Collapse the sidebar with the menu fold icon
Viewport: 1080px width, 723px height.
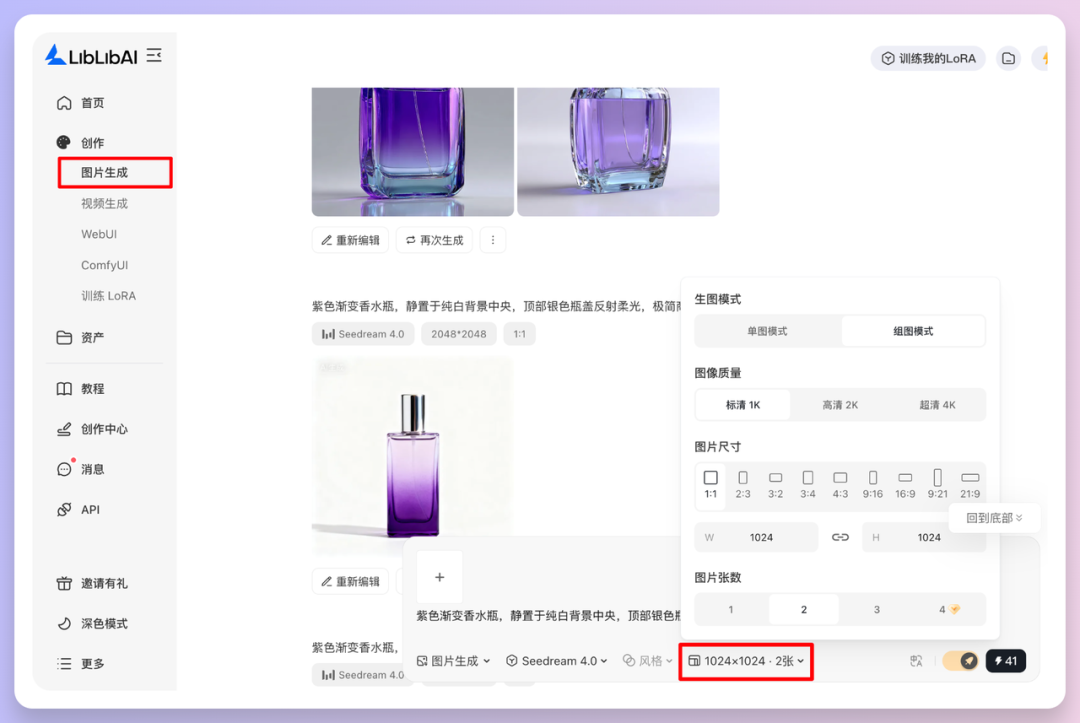tap(154, 55)
